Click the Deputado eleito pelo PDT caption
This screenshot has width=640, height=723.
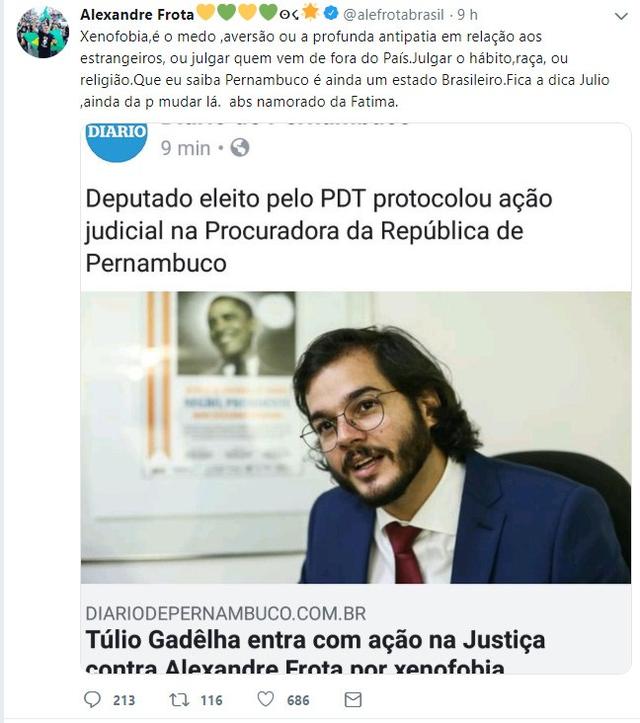coord(319,231)
